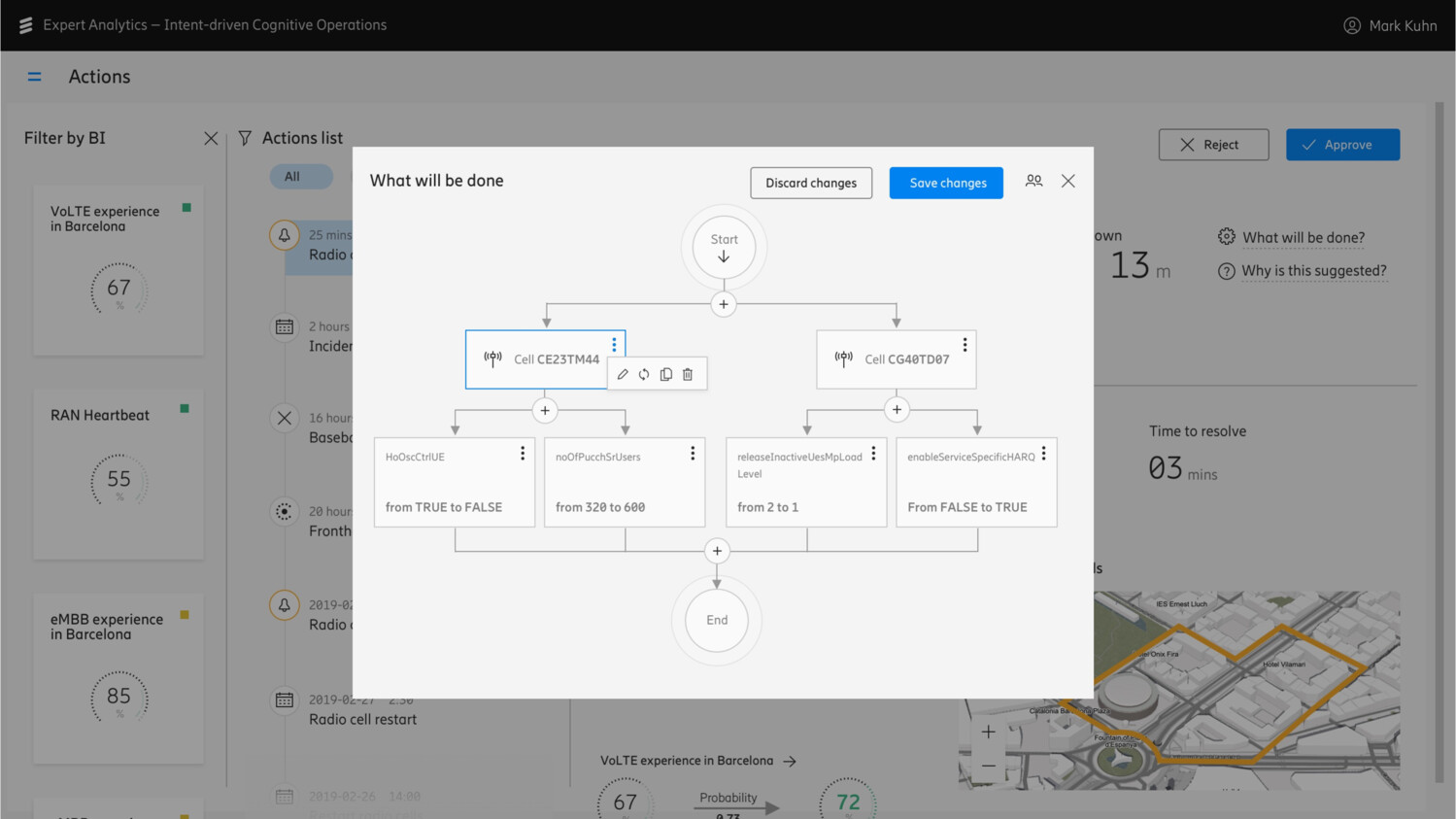The height and width of the screenshot is (819, 1456).
Task: Click the 85% gauge on eMBB experience card
Action: [118, 698]
